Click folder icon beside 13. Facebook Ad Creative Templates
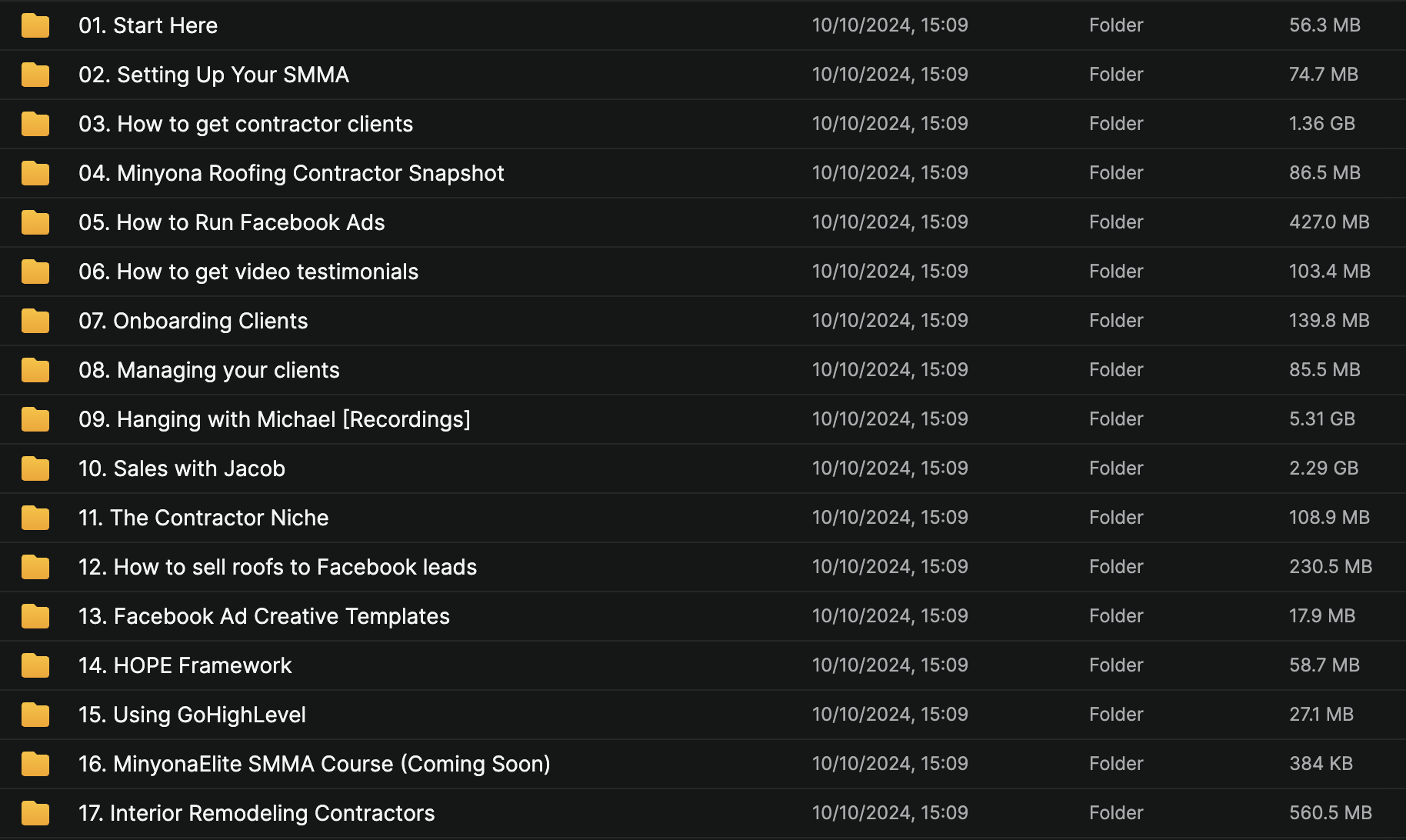Screen dimensions: 1406x840 click(x=35, y=616)
